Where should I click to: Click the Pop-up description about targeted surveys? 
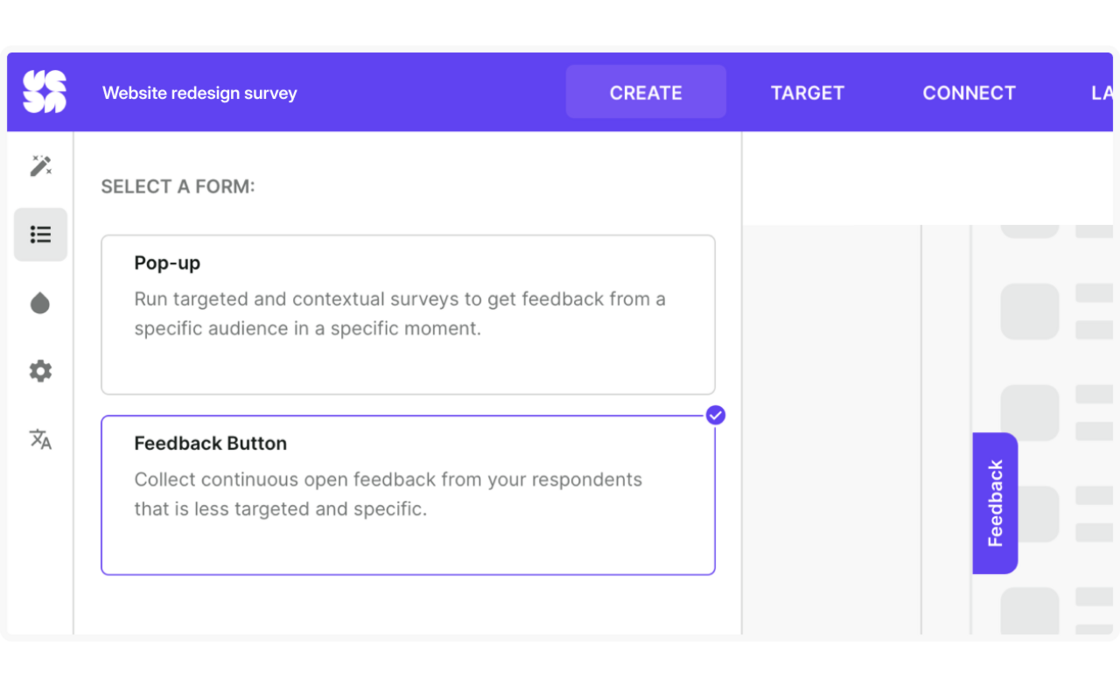pyautogui.click(x=400, y=313)
